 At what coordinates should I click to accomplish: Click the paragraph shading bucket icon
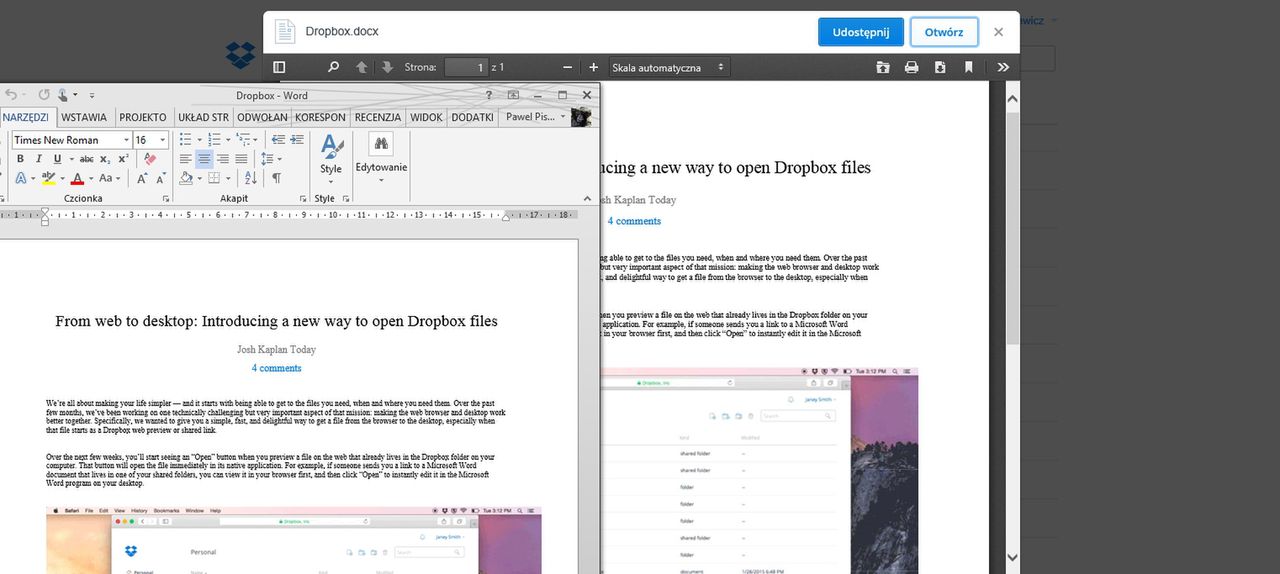(x=186, y=178)
